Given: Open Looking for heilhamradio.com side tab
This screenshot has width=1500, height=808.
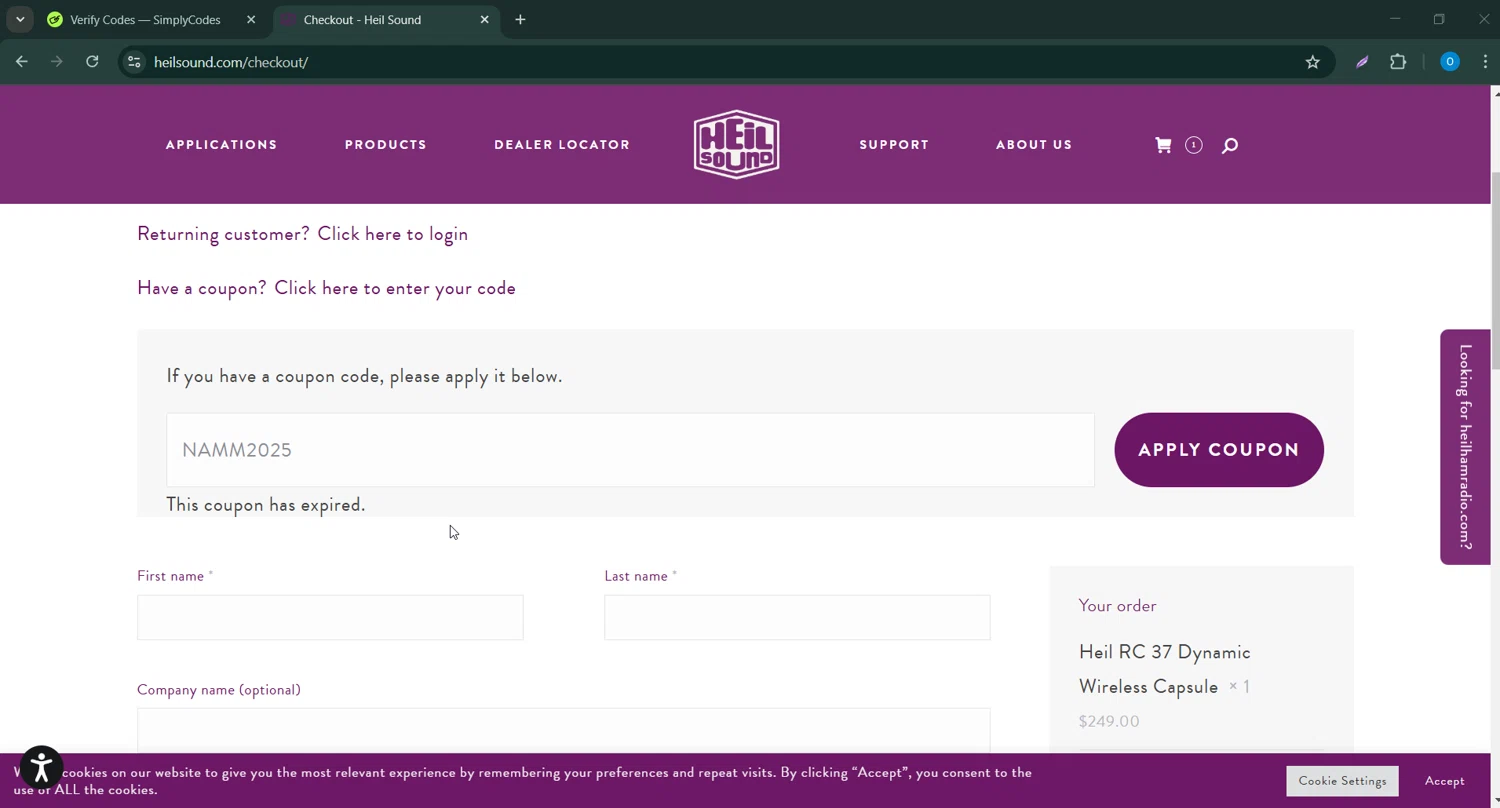Looking at the screenshot, I should pos(1465,447).
